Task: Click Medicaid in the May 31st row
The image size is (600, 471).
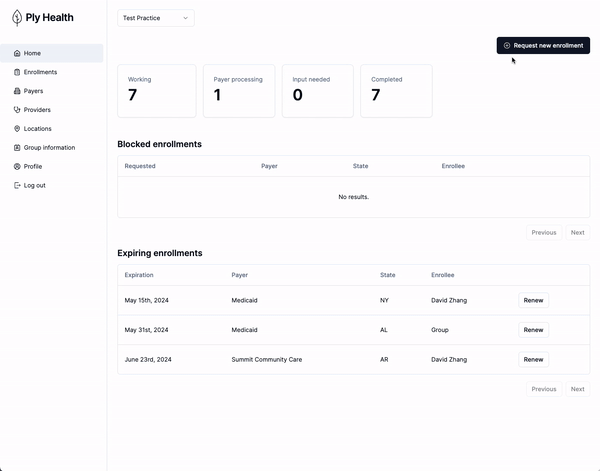Action: (245, 330)
